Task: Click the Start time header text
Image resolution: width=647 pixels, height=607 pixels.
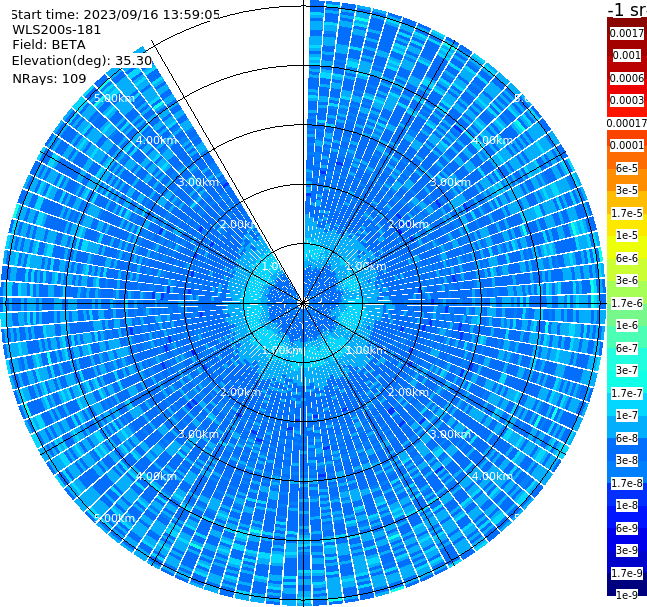Action: click(115, 15)
